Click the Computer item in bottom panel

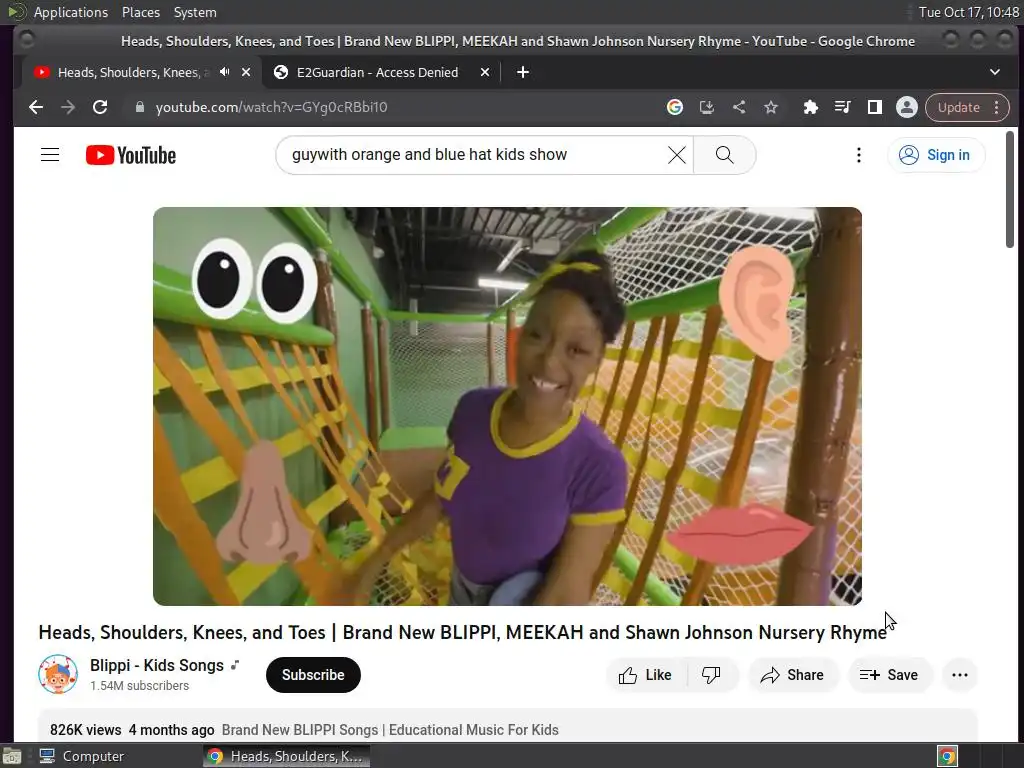point(82,756)
